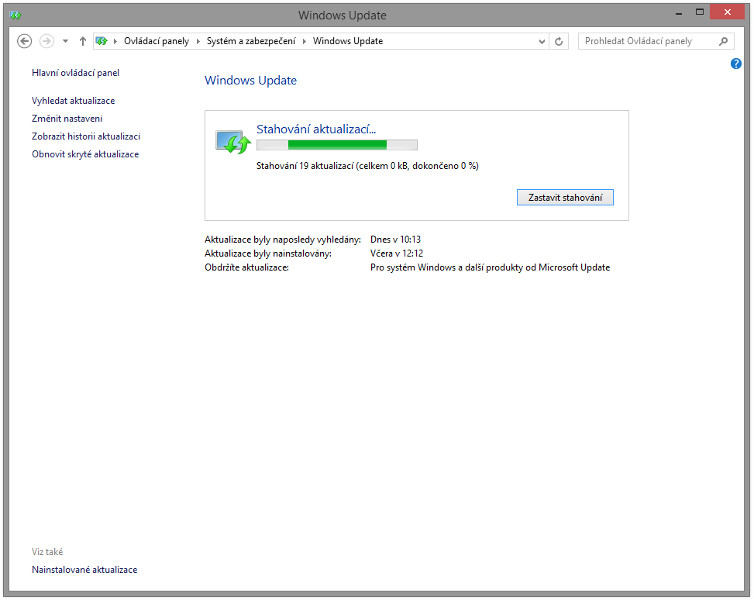754x600 pixels.
Task: Click the green download progress bar
Action: (337, 145)
